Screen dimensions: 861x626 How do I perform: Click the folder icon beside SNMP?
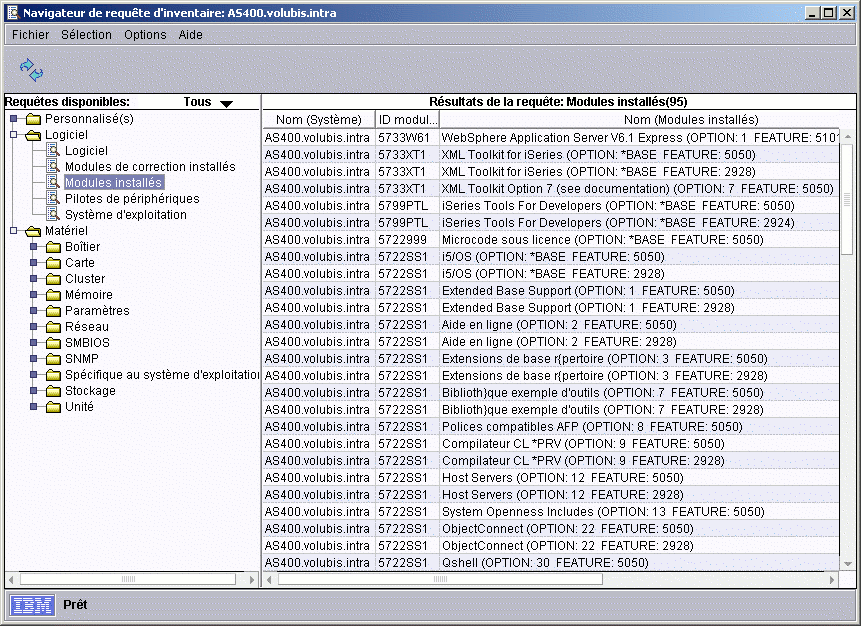pos(53,359)
